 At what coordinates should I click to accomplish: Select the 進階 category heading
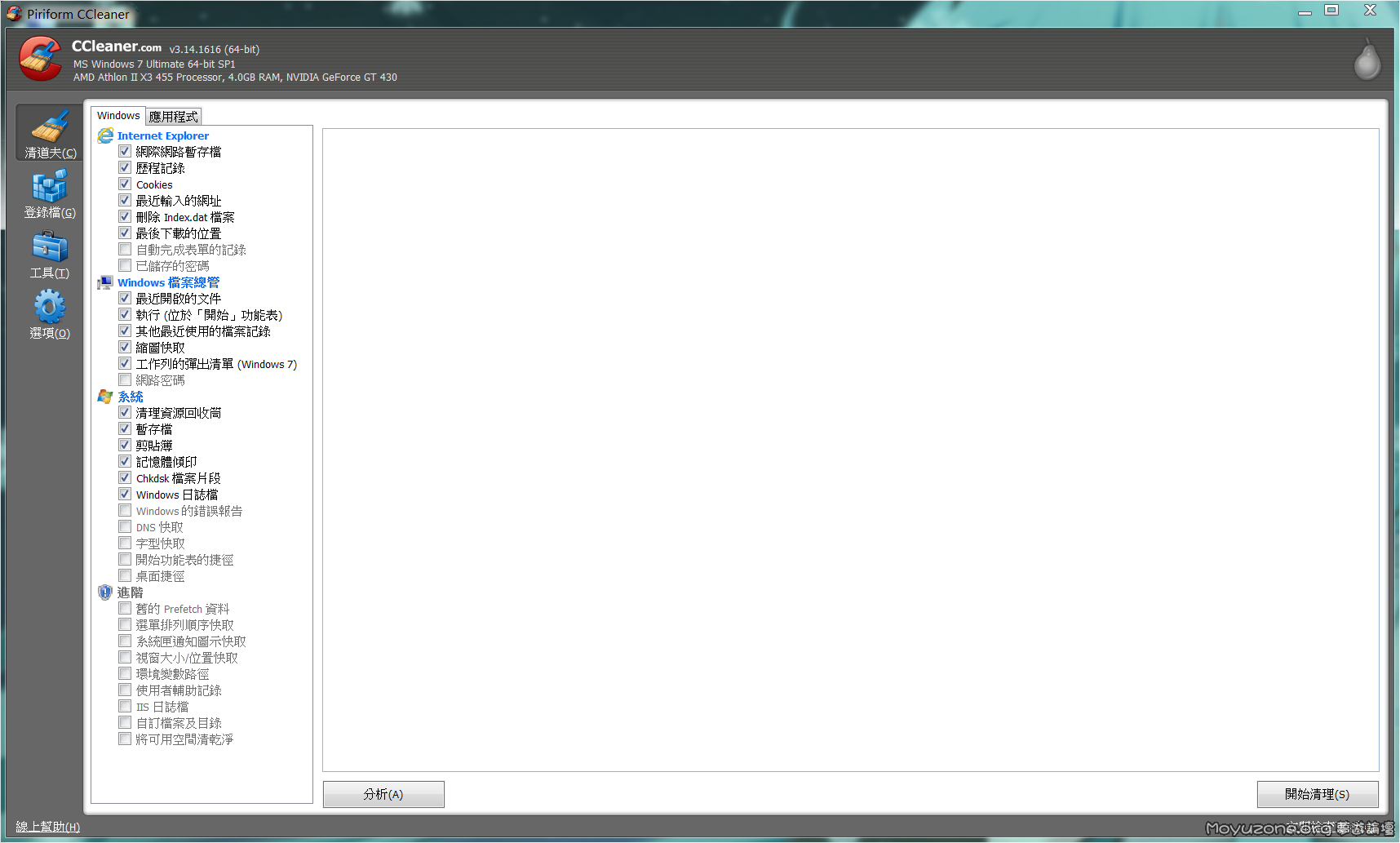click(x=131, y=592)
